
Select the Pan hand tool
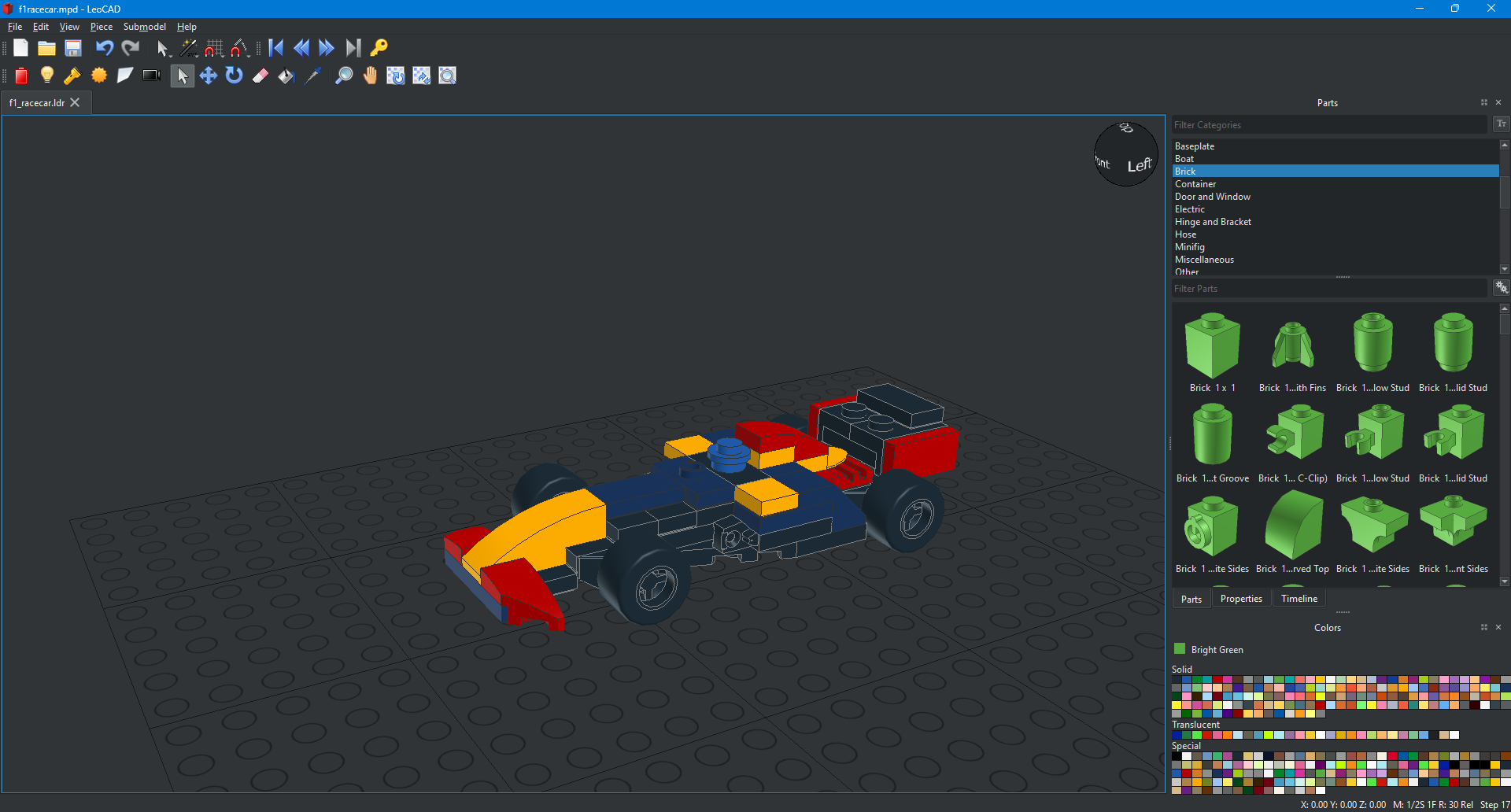tap(370, 76)
